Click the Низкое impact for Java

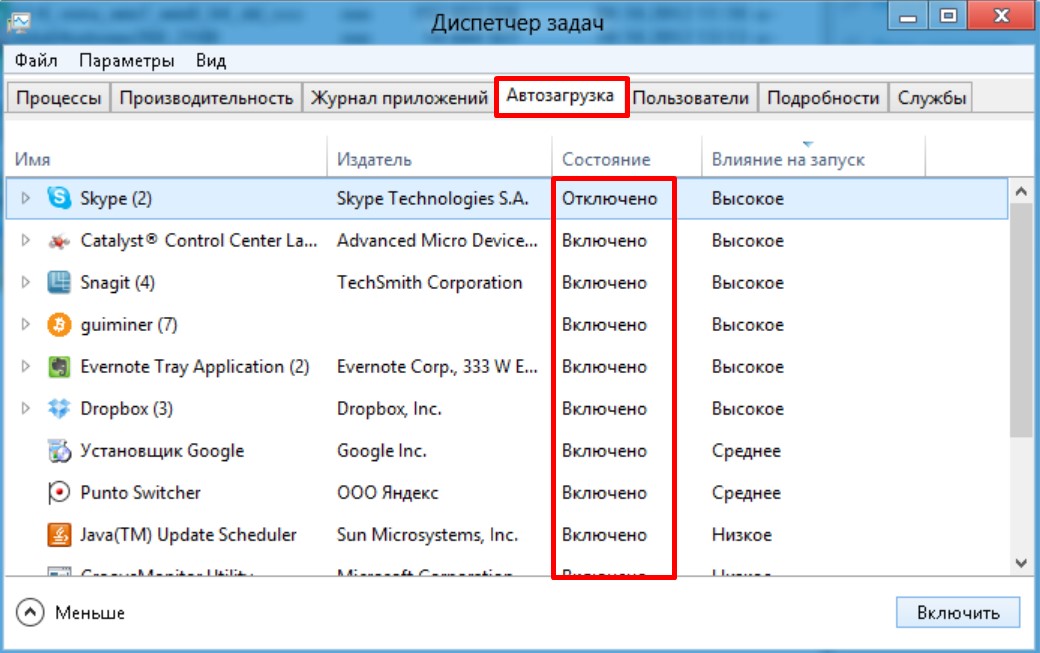[x=742, y=534]
